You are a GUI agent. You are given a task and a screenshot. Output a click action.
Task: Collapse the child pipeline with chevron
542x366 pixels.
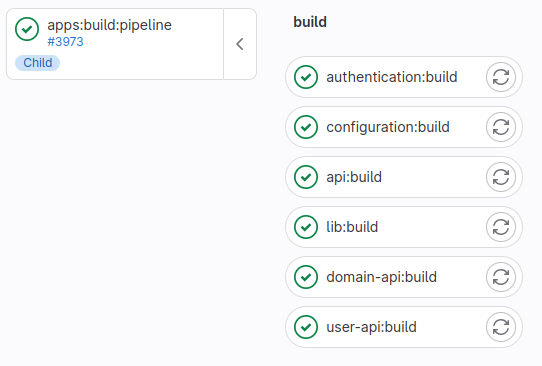[240, 44]
